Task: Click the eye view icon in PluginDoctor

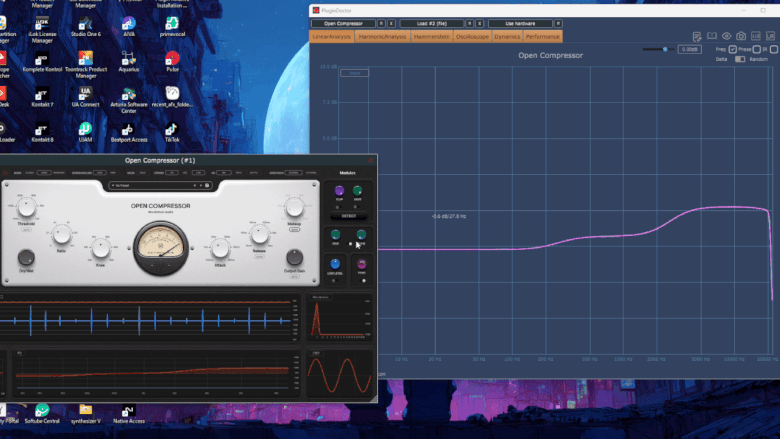Action: pos(727,36)
